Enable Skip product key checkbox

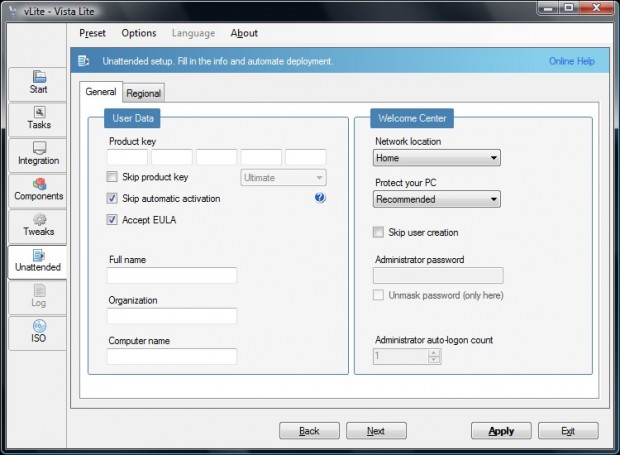click(112, 177)
